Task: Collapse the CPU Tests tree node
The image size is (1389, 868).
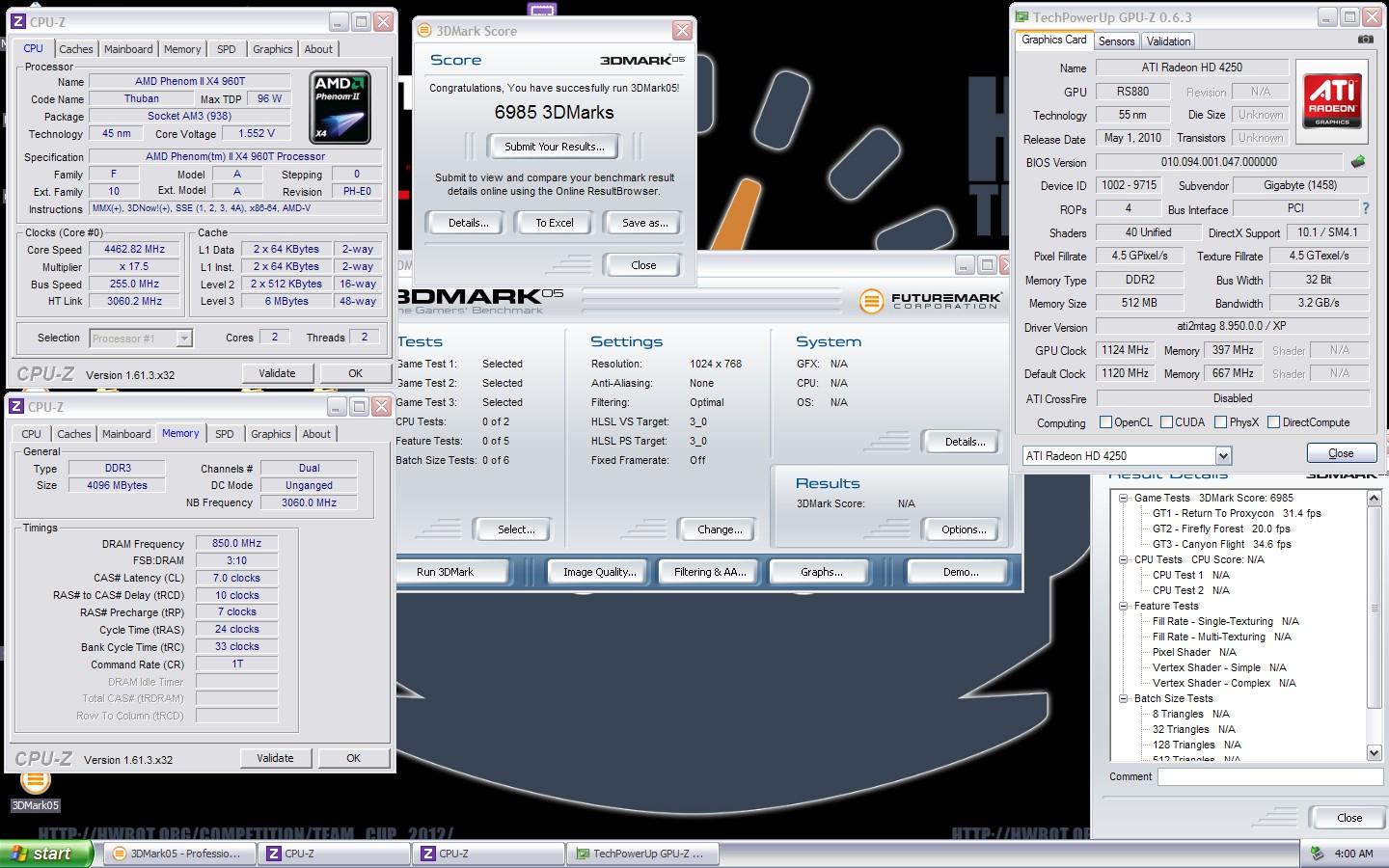Action: click(x=1124, y=559)
